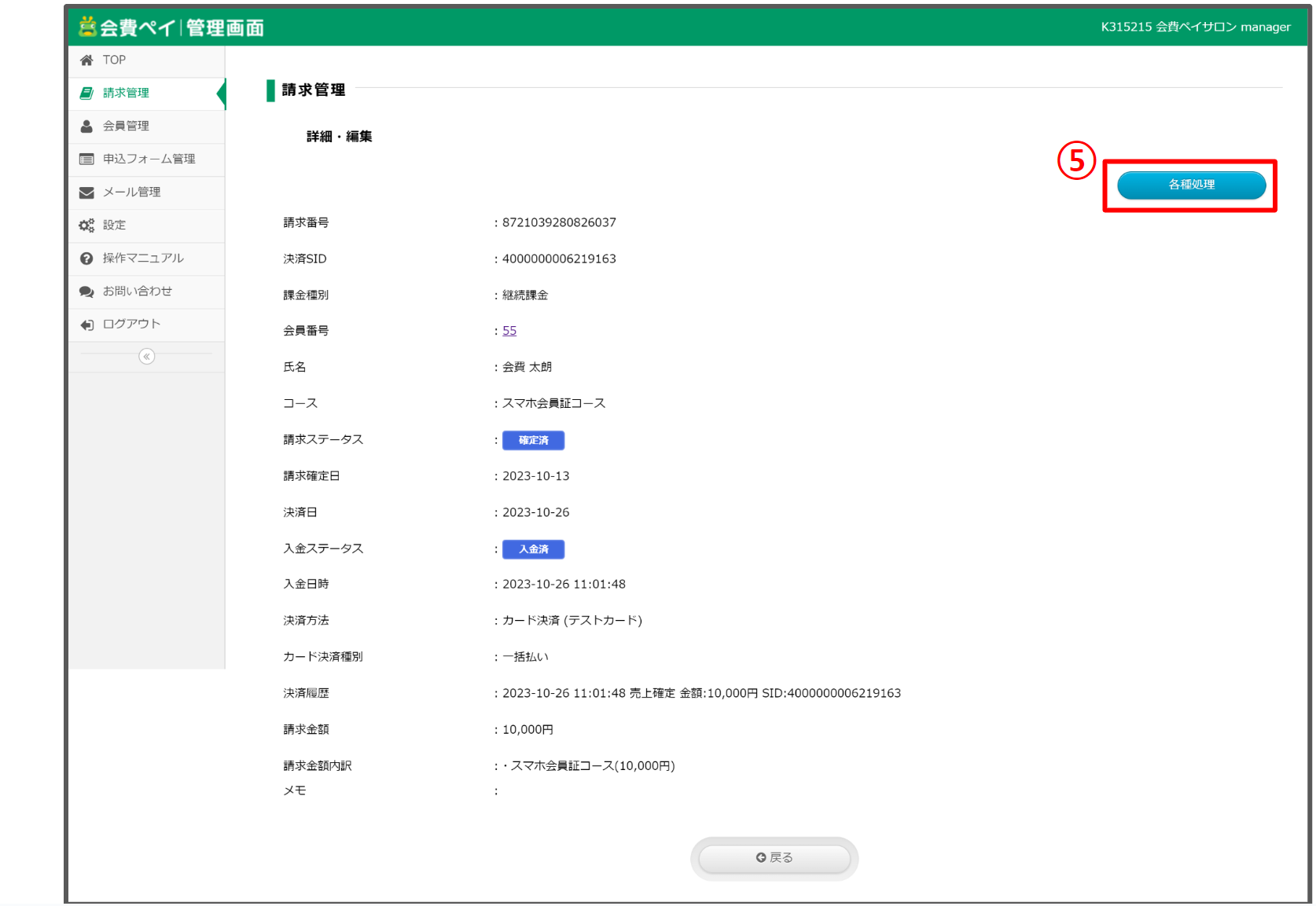
Task: Click the メール管理 envelope icon
Action: [x=86, y=193]
